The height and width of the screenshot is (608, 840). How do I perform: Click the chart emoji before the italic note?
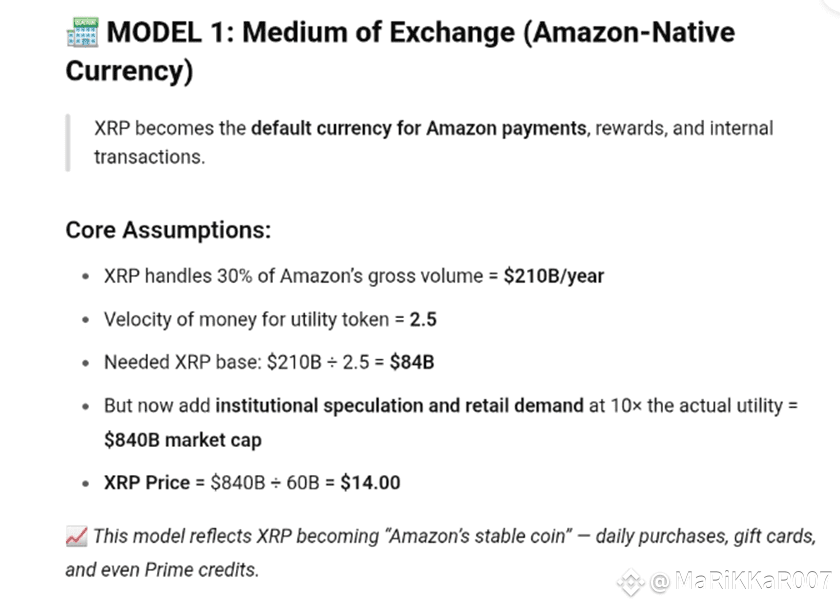pos(76,536)
